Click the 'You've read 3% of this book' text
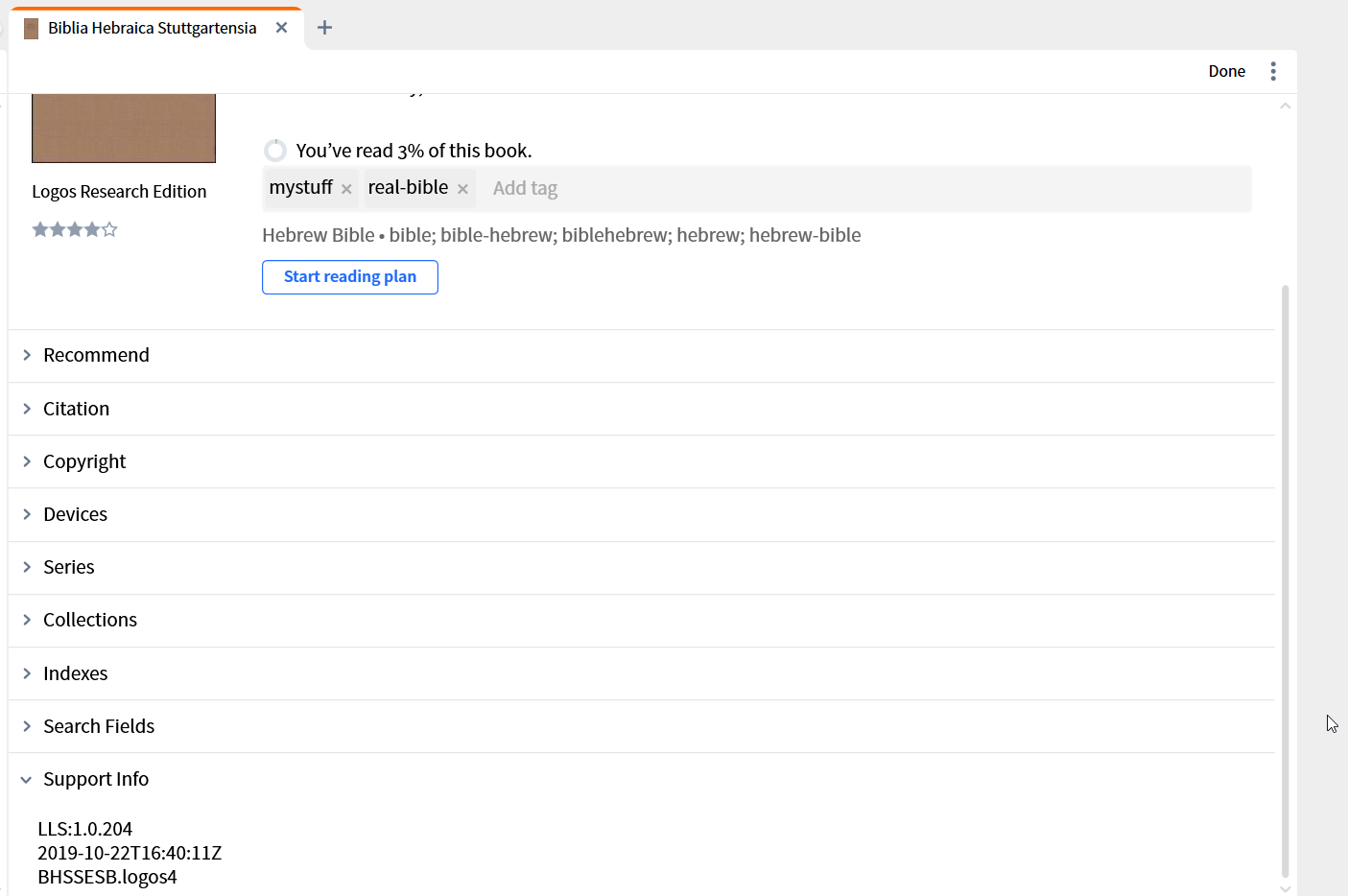 414,151
